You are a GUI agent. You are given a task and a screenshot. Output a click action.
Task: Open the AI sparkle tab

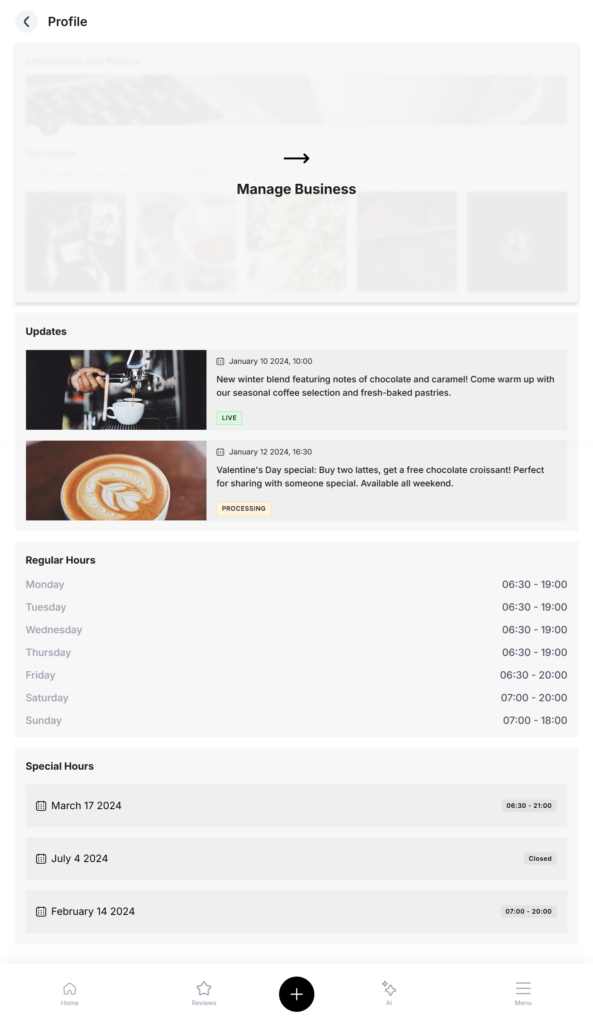point(389,993)
